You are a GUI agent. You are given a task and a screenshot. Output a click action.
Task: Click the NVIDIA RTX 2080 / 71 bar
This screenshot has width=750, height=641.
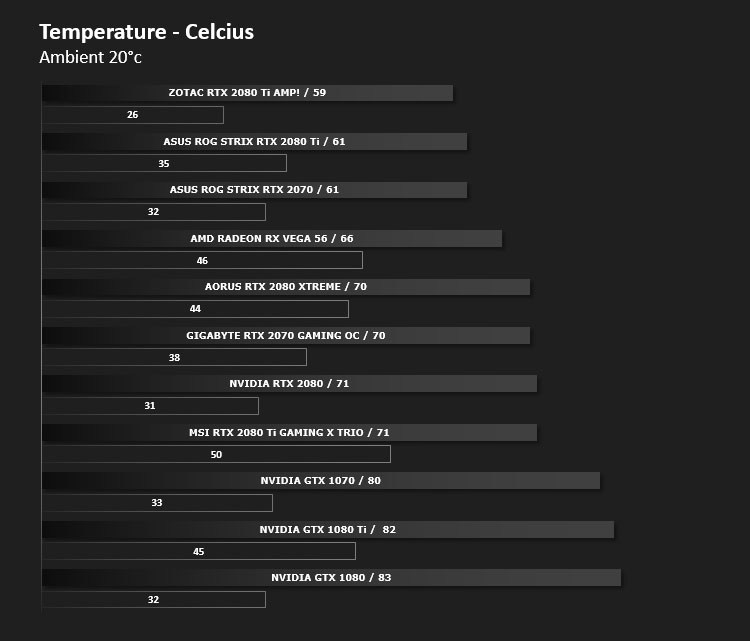289,384
